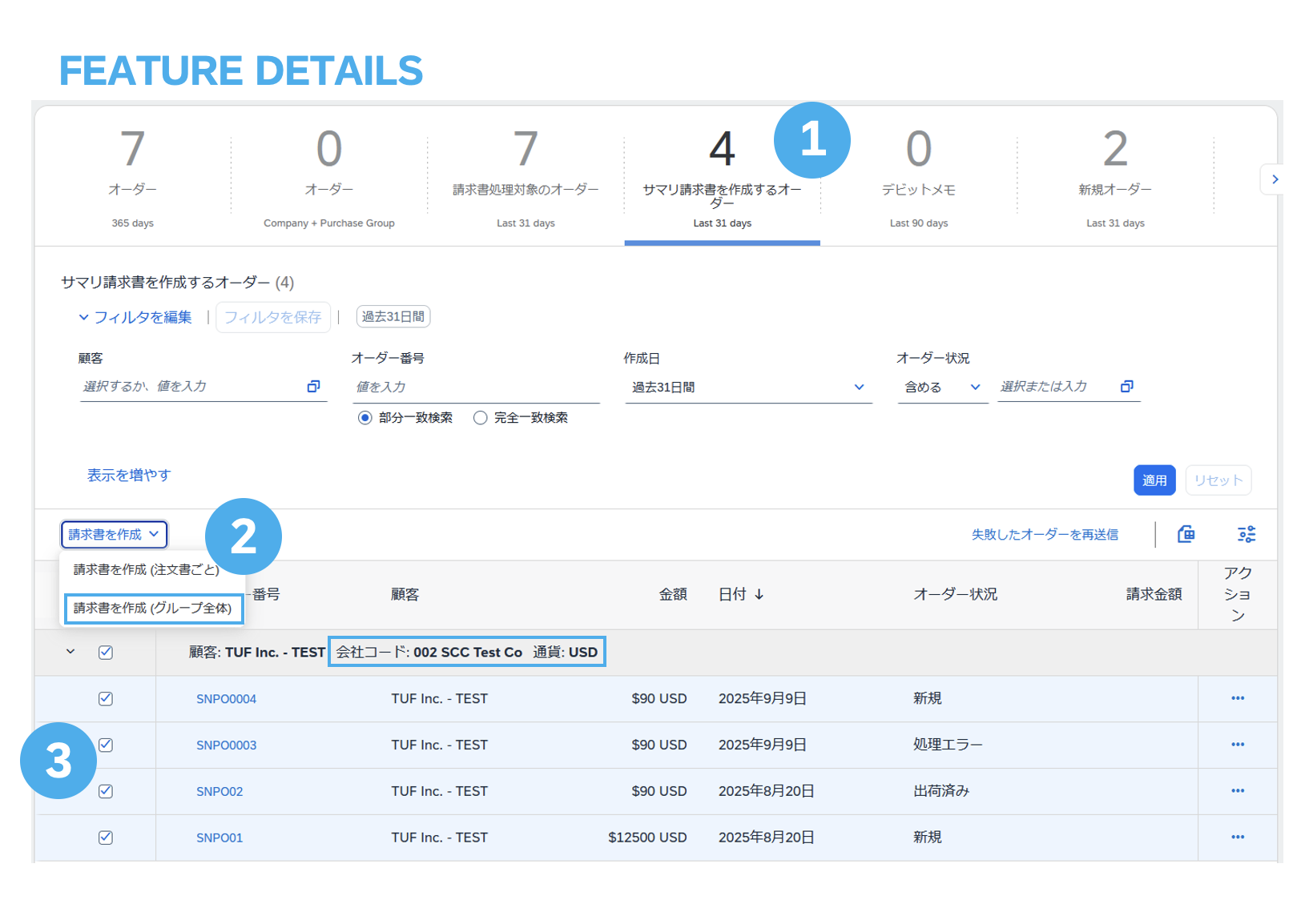Open value help icon for 顧客 field

[313, 387]
